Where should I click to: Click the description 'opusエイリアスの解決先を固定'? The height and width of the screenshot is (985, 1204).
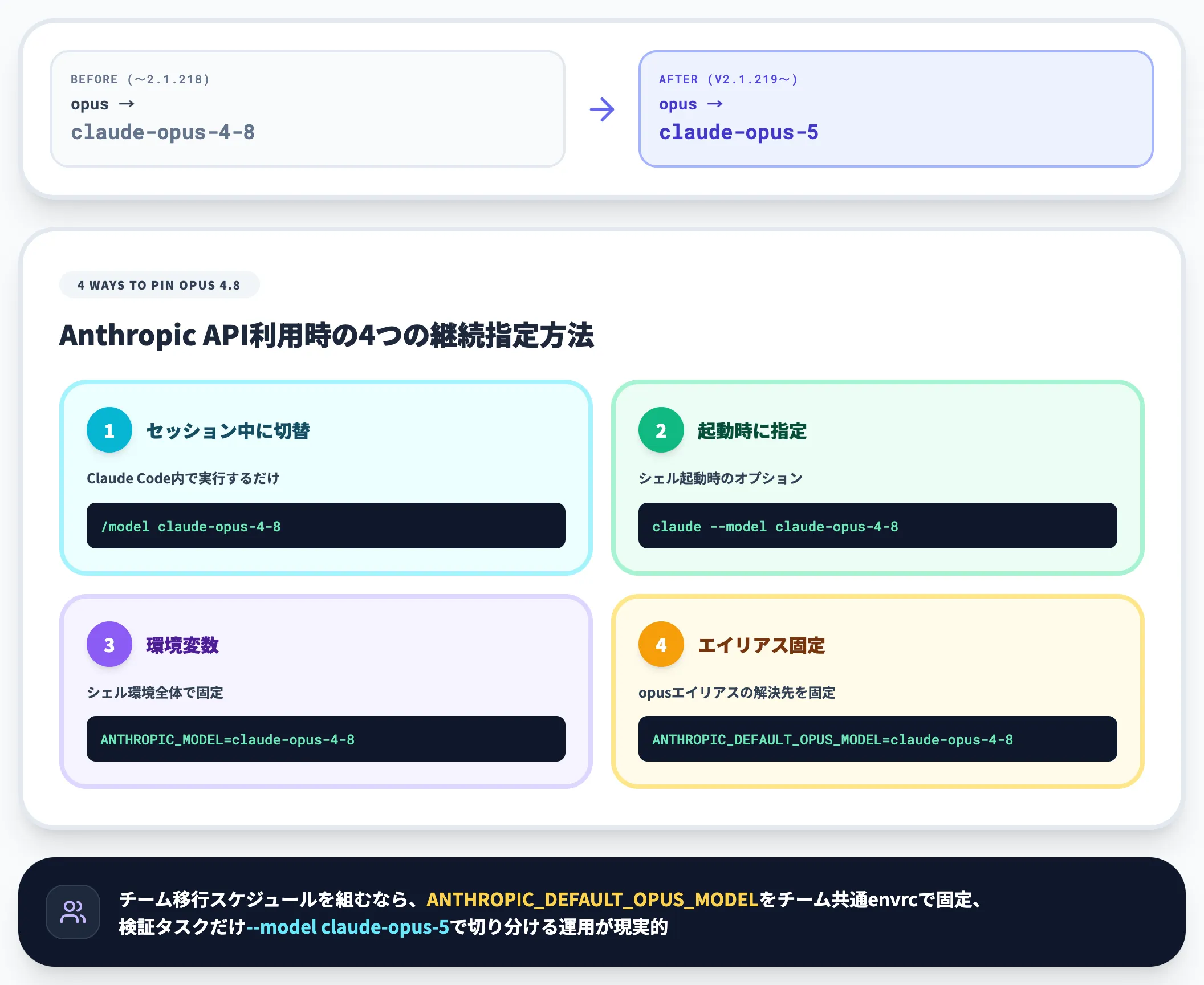[x=737, y=693]
